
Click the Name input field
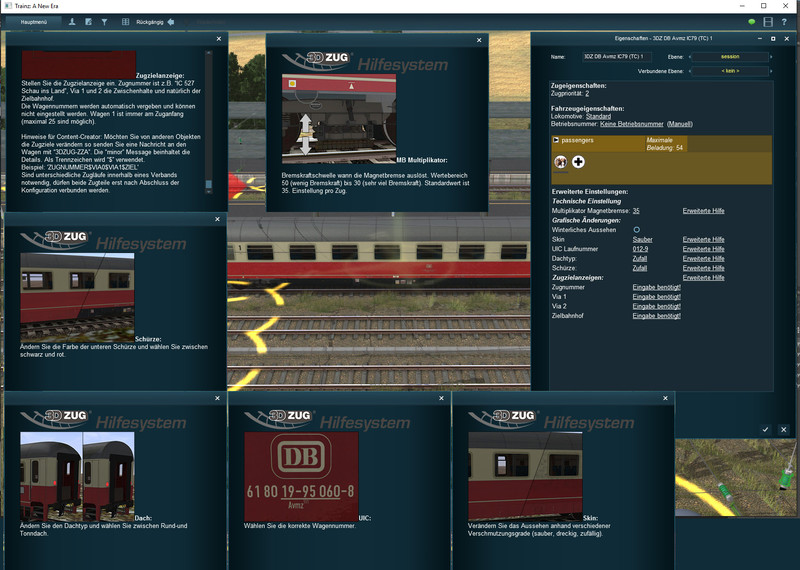616,57
